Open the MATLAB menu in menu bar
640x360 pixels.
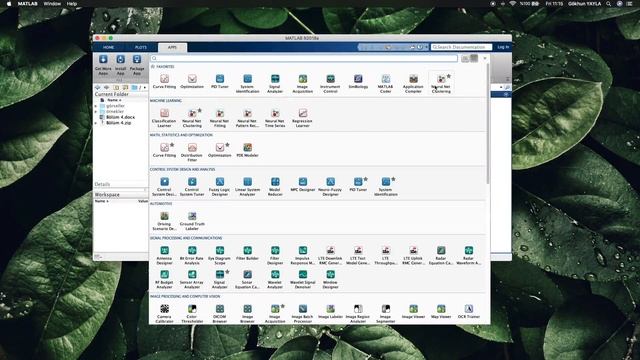pos(27,4)
